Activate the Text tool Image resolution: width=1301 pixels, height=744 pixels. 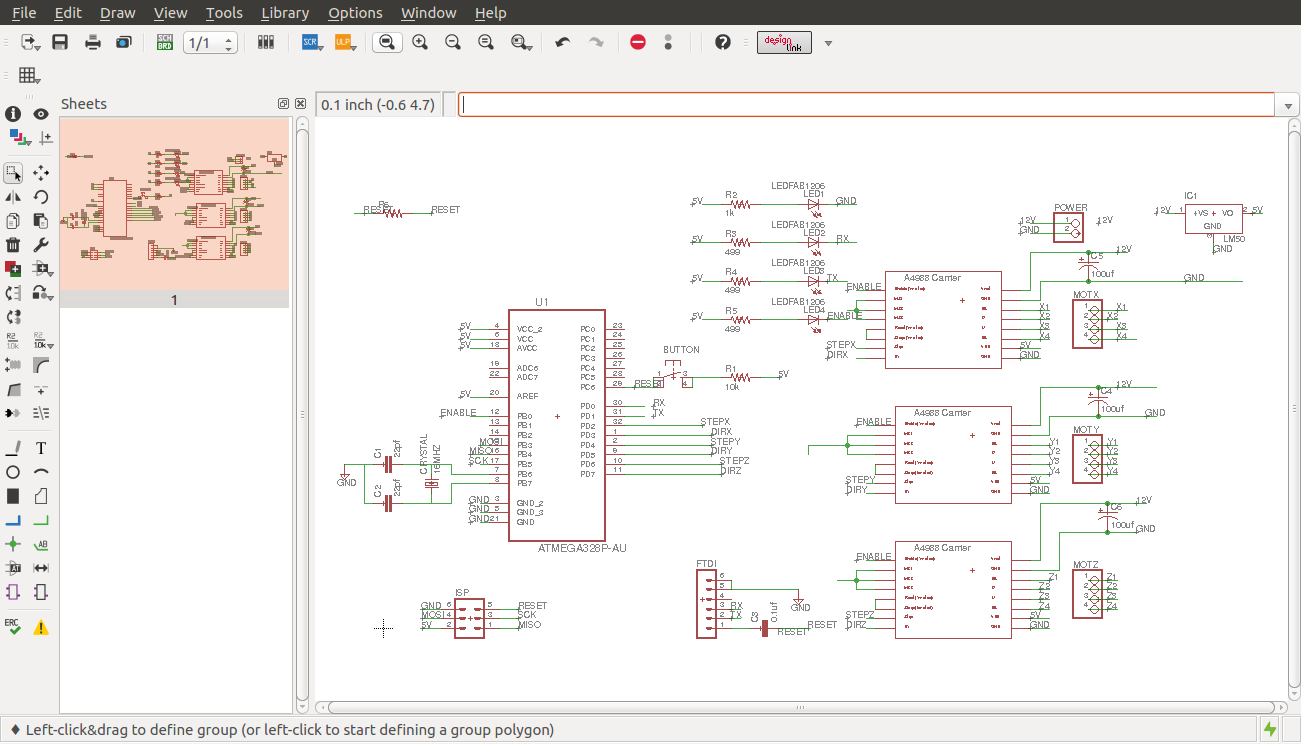click(x=41, y=448)
